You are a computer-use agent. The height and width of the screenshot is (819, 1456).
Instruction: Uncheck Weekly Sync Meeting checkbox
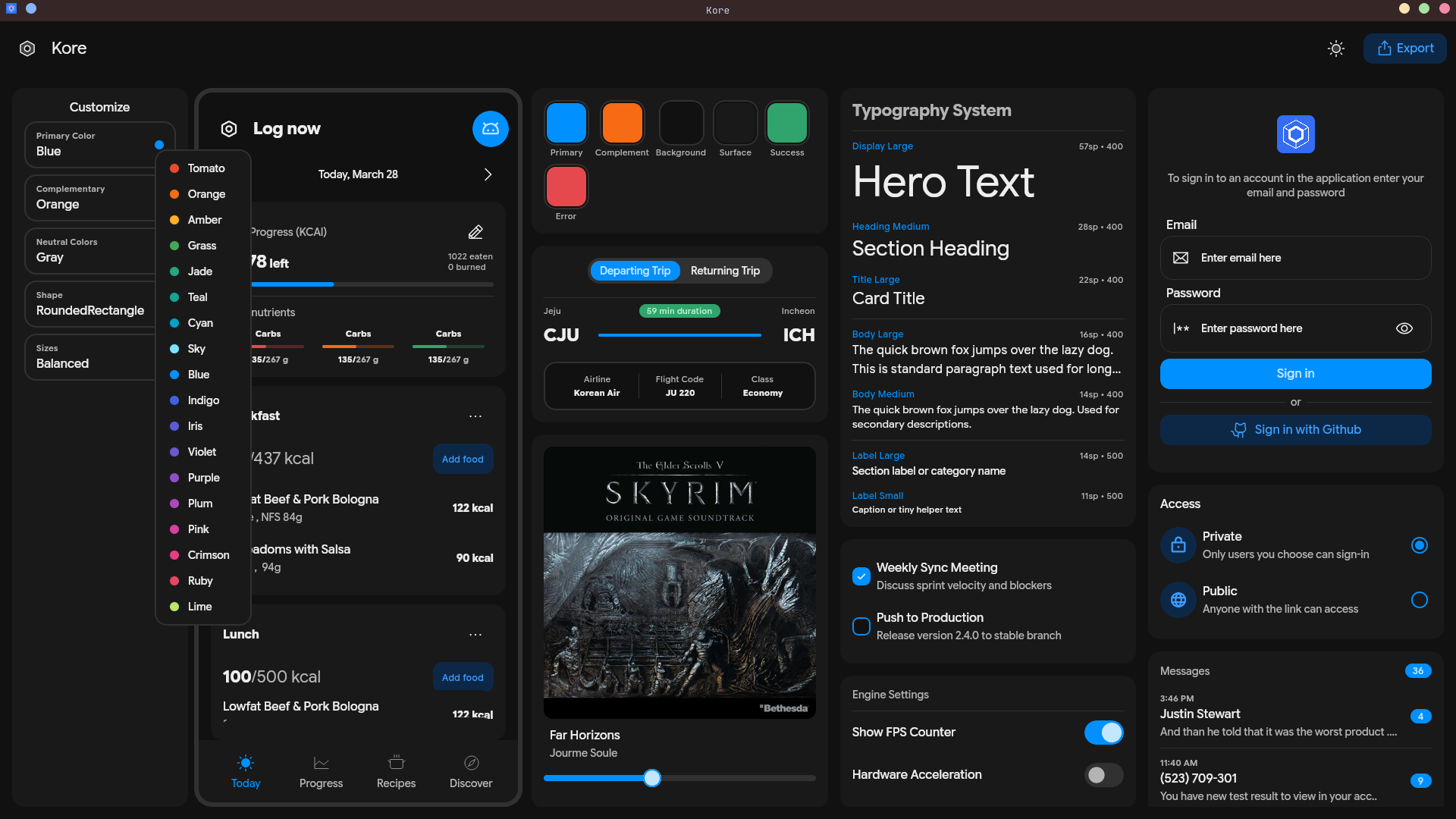[861, 576]
